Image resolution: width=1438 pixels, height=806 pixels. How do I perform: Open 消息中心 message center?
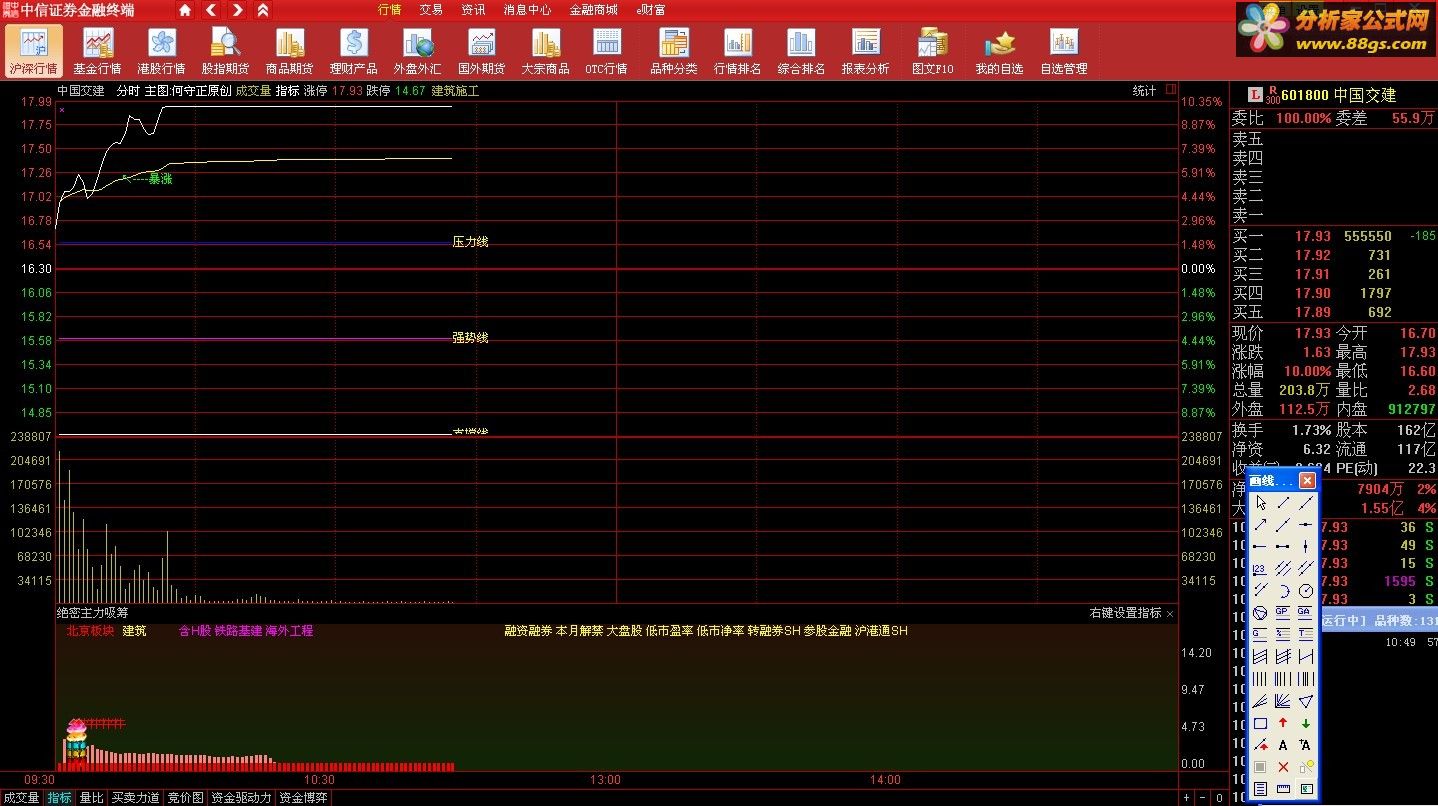coord(527,10)
